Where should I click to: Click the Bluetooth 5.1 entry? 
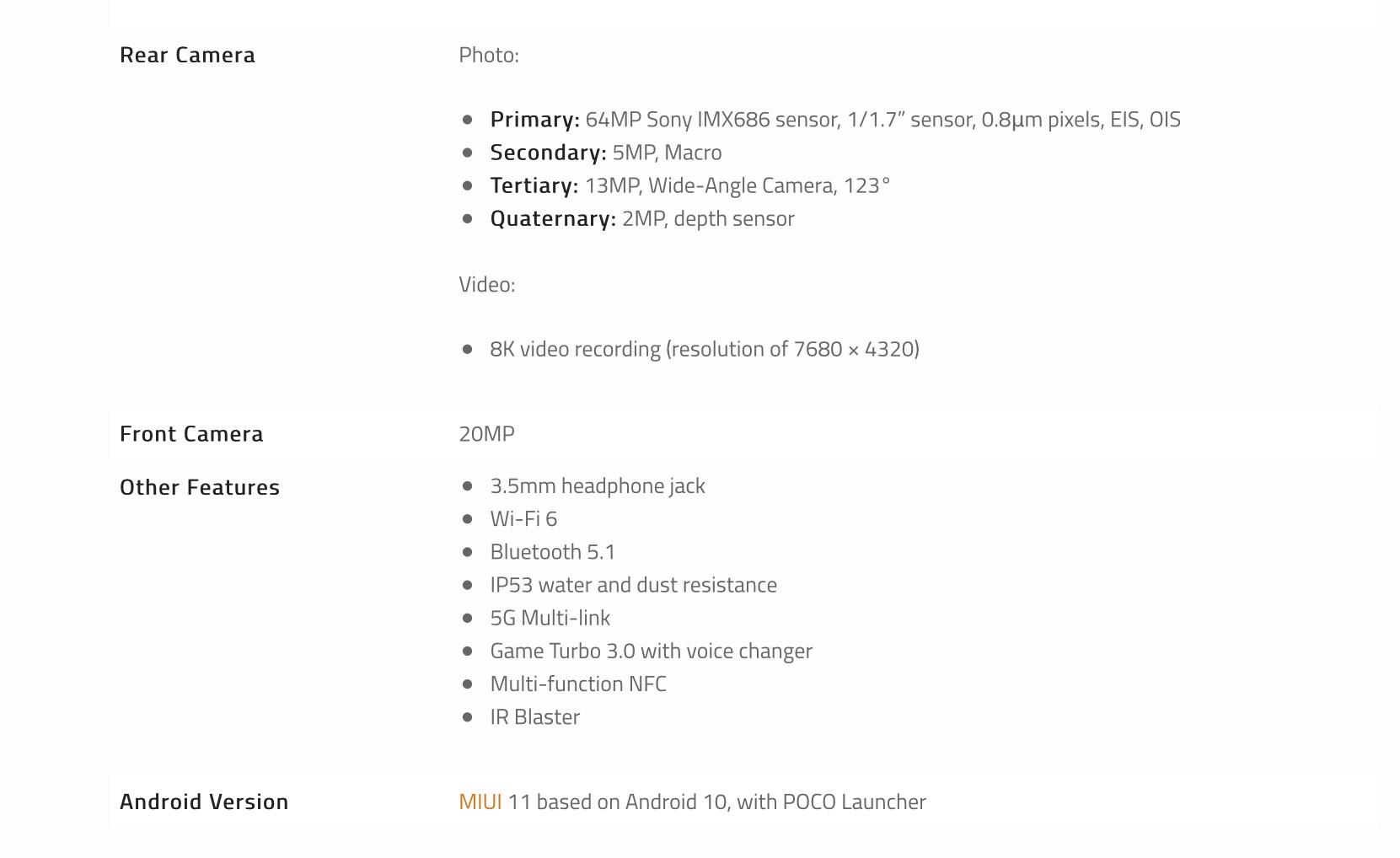click(553, 552)
